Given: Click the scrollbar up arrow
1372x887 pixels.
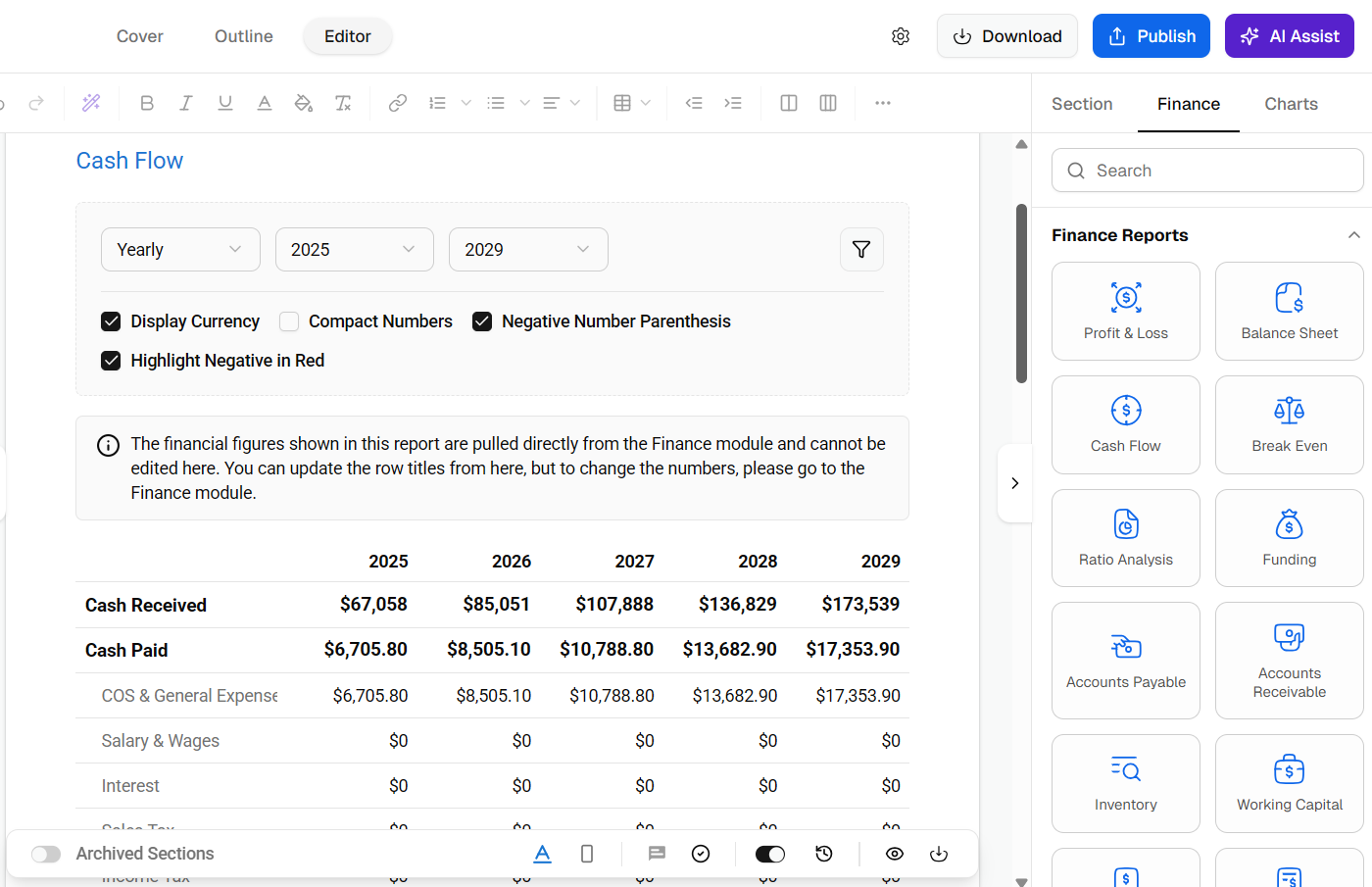Looking at the screenshot, I should point(1021,144).
